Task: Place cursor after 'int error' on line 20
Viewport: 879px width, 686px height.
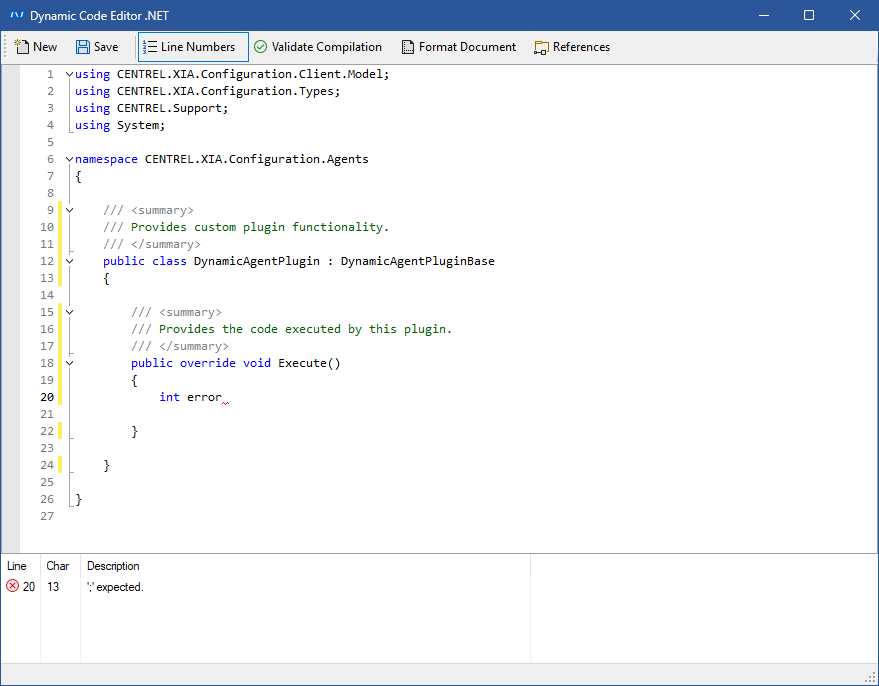Action: [222, 397]
